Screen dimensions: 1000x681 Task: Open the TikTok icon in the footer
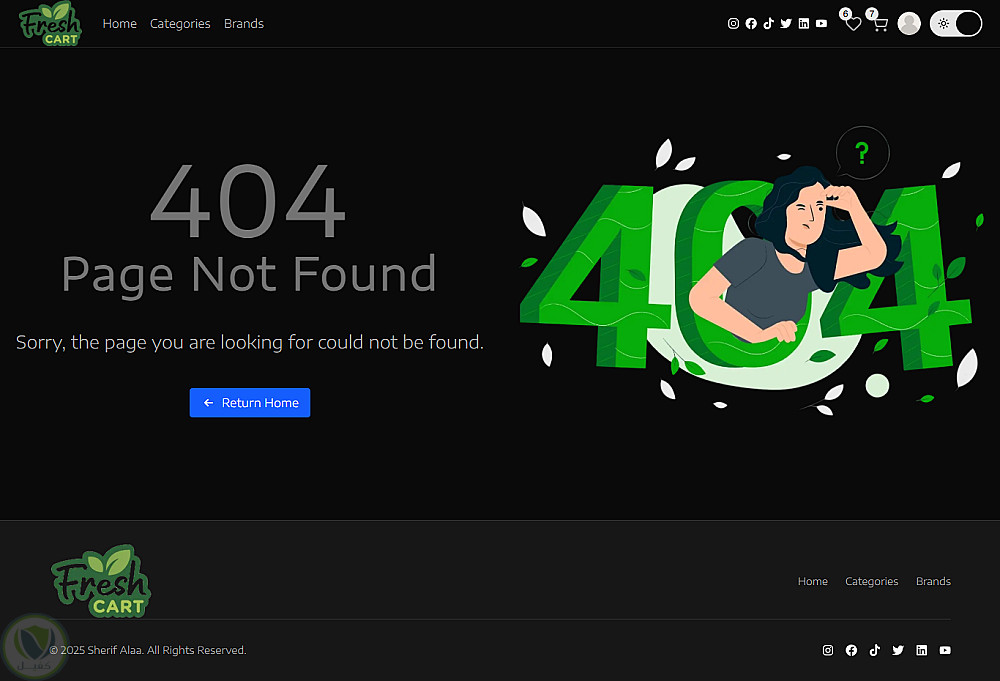tap(875, 650)
